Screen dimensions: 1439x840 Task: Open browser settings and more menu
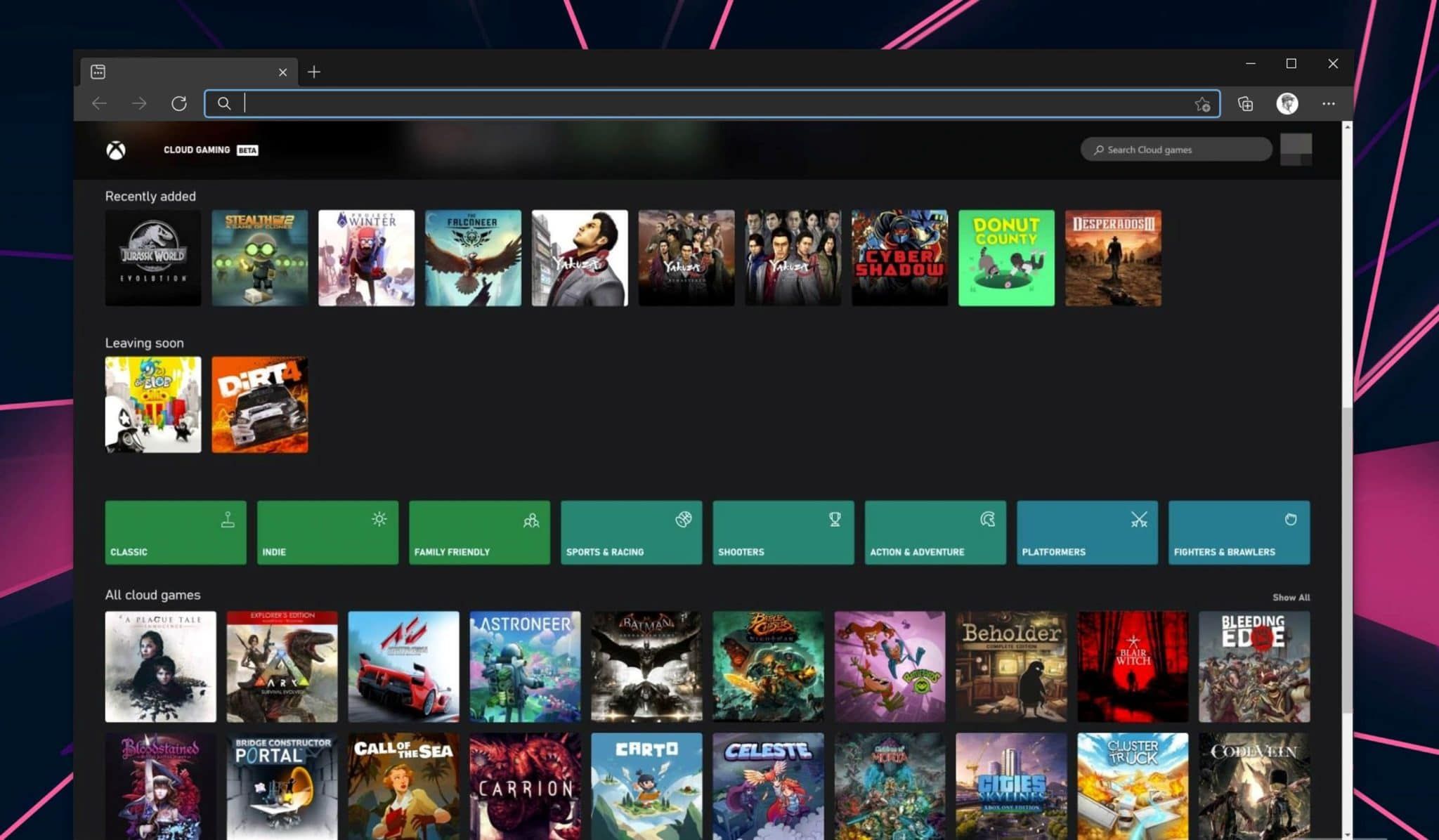[x=1328, y=104]
